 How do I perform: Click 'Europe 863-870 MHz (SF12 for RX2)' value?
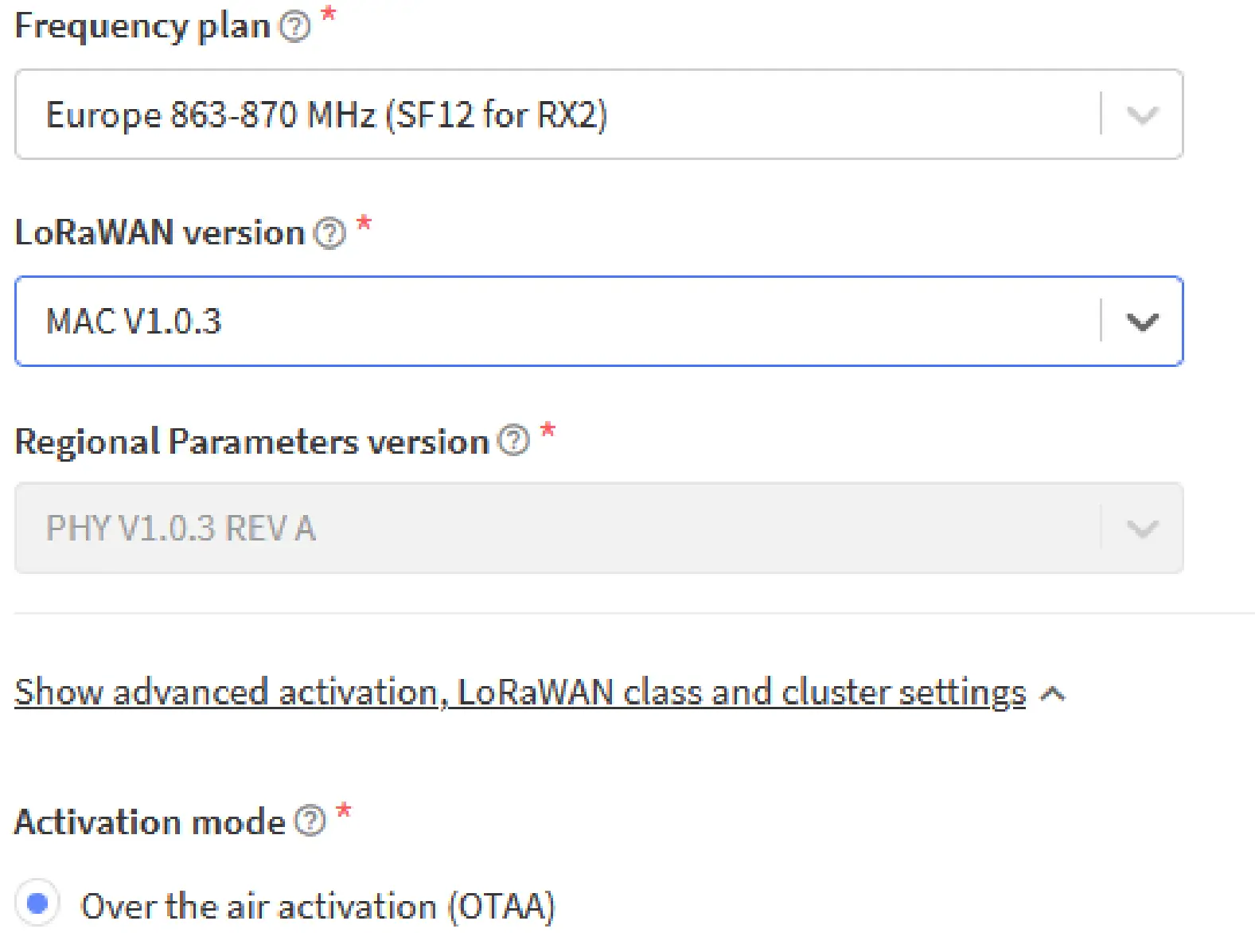click(x=326, y=115)
